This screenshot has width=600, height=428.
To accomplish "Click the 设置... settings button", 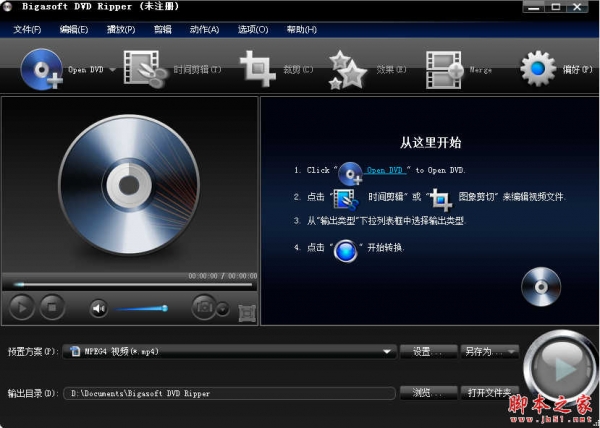I will (429, 352).
